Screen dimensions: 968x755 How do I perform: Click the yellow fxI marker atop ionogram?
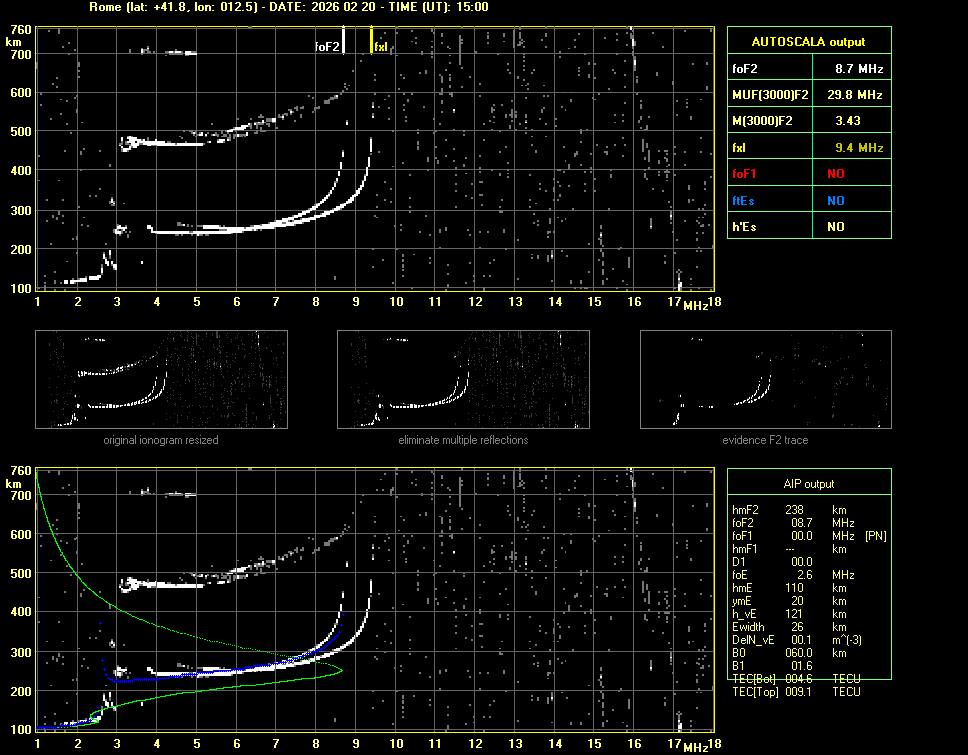click(x=372, y=41)
